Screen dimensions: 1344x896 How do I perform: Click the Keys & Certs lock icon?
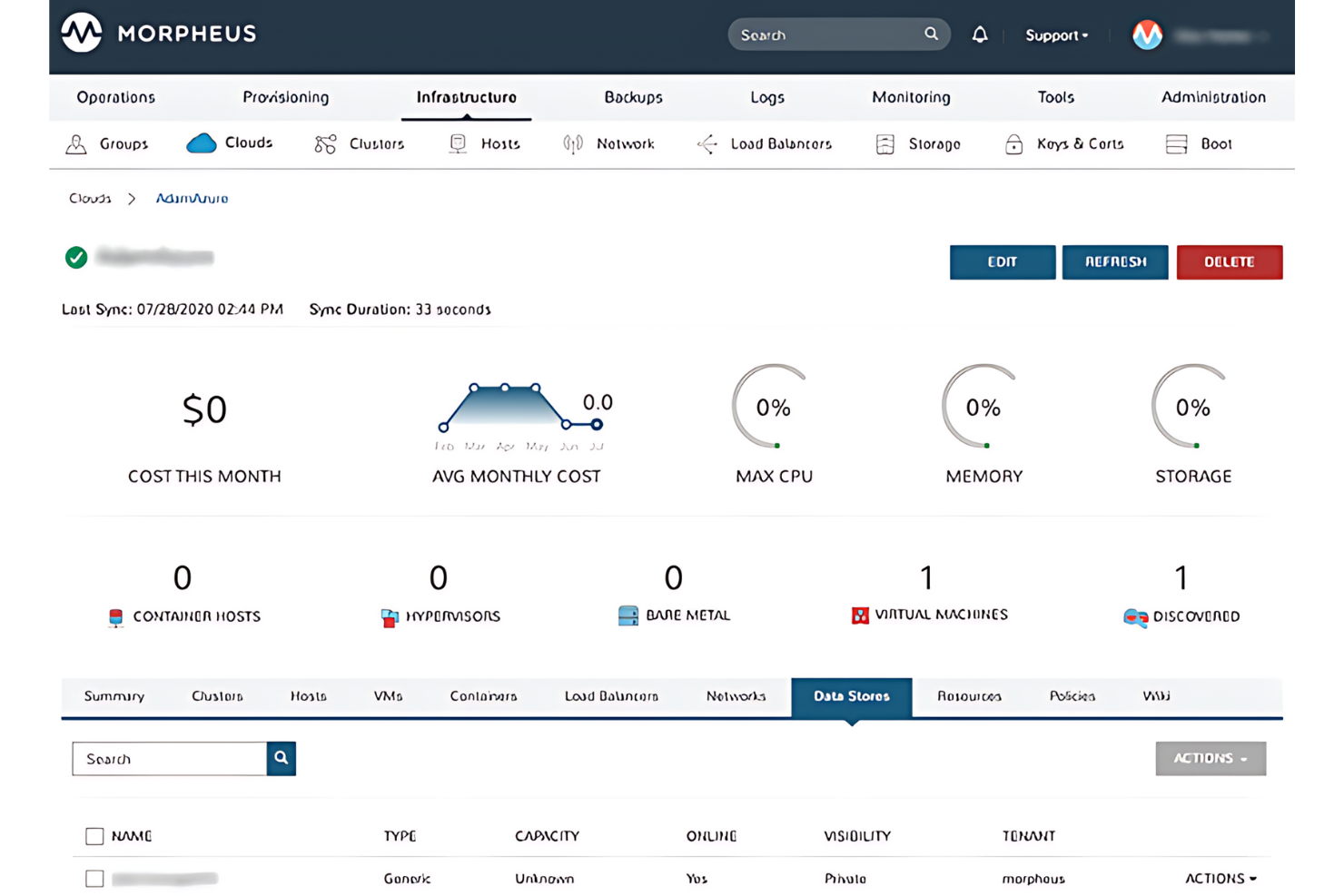pos(1014,144)
